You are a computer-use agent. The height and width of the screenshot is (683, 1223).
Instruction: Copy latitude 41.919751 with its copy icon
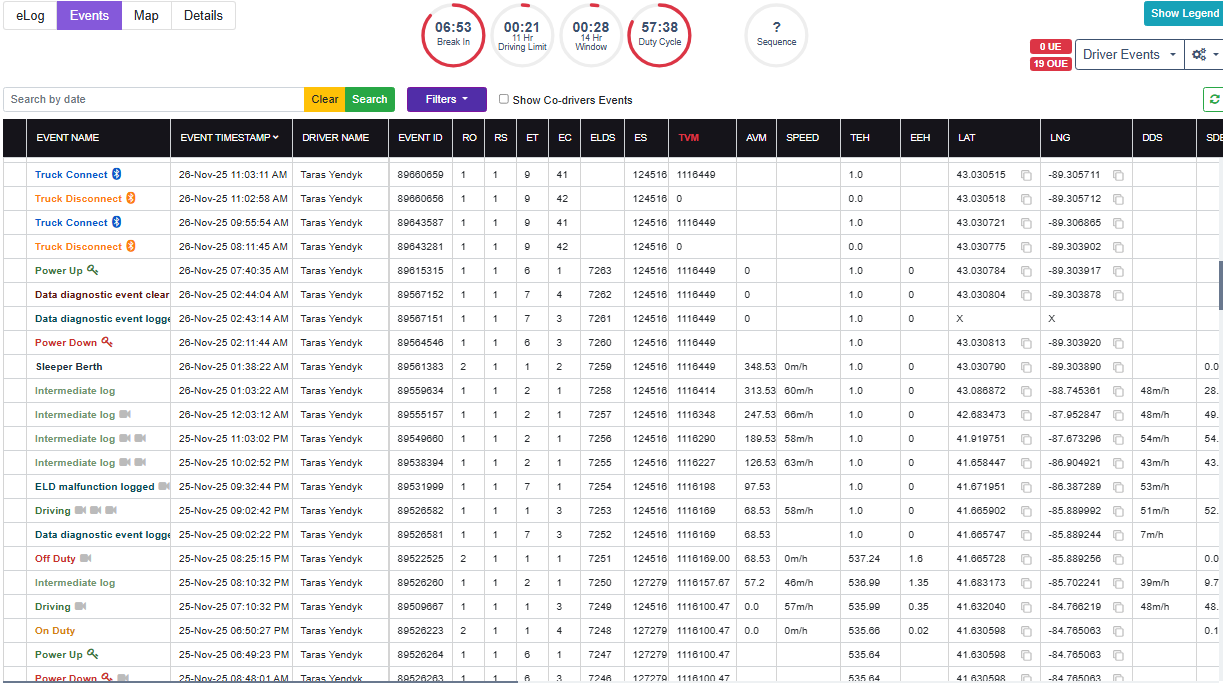[x=1026, y=439]
